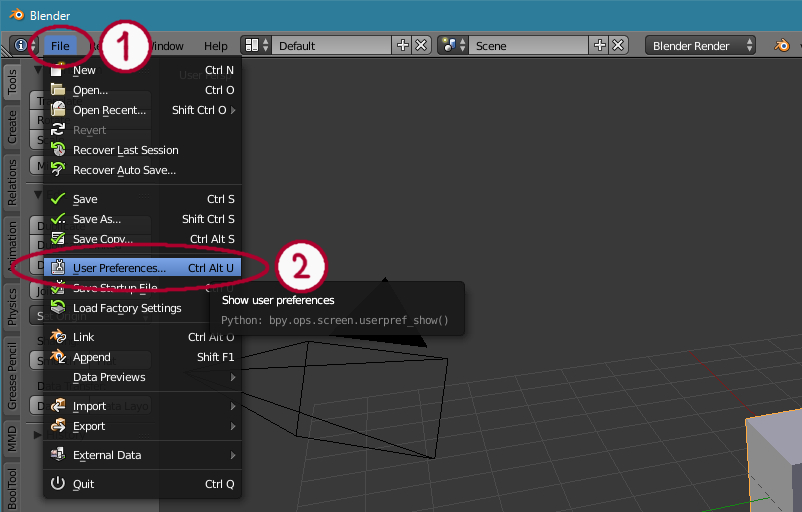Delete the current scene with X button
Viewport: 802px width, 512px height.
tap(618, 45)
